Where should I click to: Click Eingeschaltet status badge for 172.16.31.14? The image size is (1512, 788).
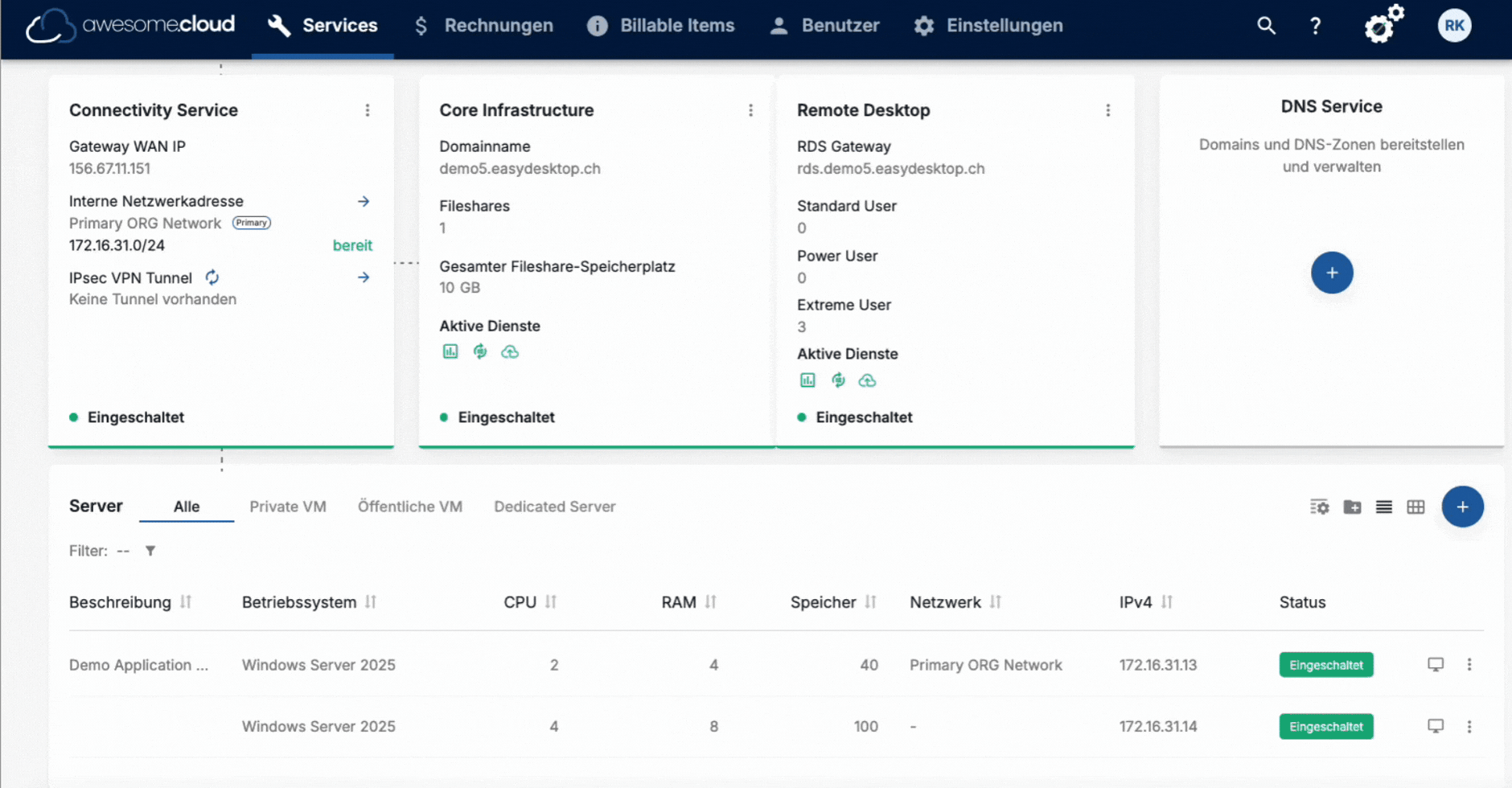pyautogui.click(x=1326, y=726)
